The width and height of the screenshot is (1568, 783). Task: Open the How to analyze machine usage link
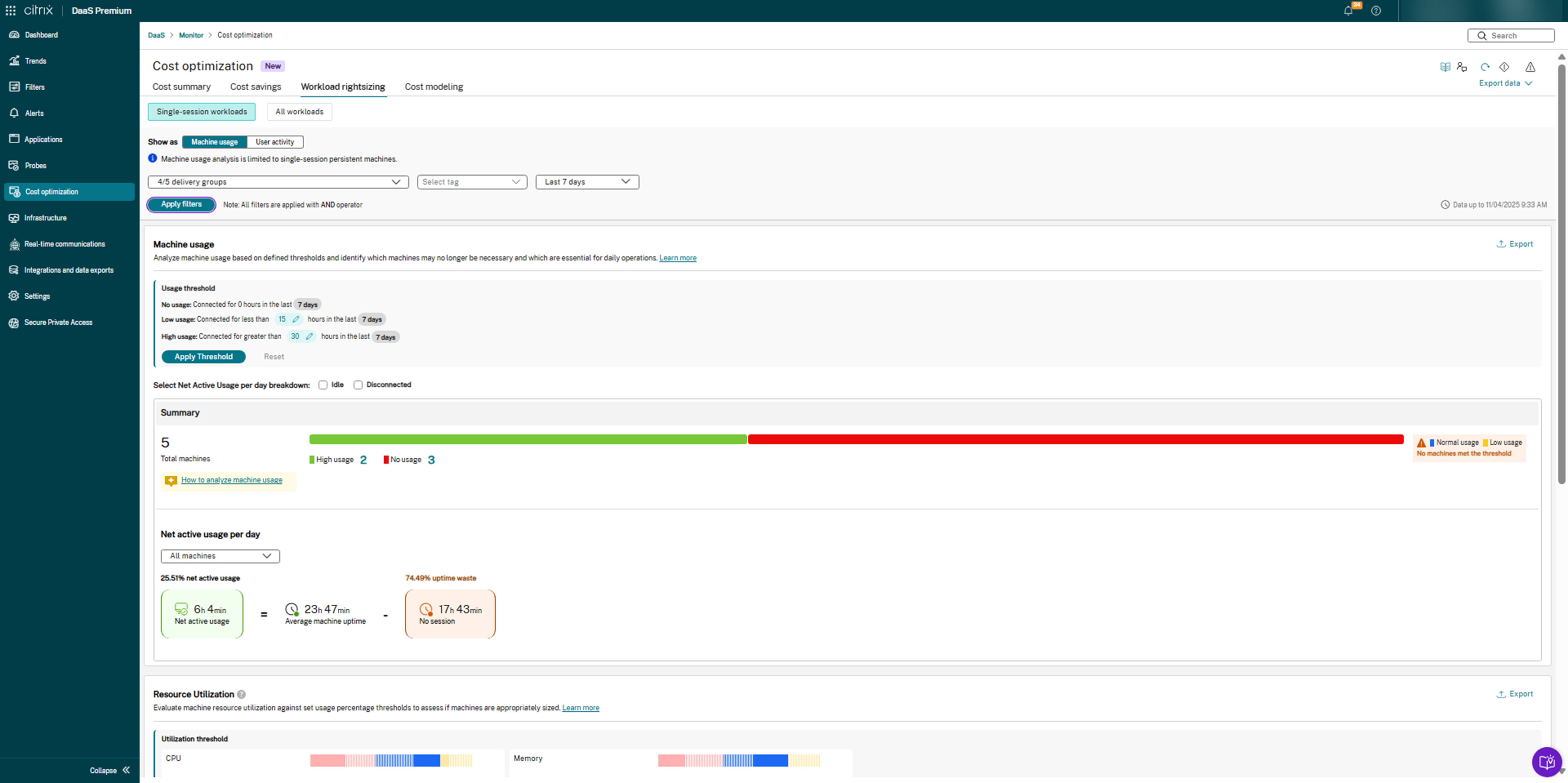231,480
